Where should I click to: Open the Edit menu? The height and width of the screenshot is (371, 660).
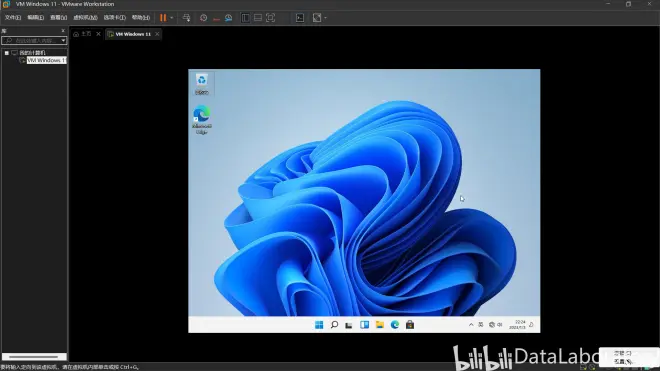pos(35,18)
